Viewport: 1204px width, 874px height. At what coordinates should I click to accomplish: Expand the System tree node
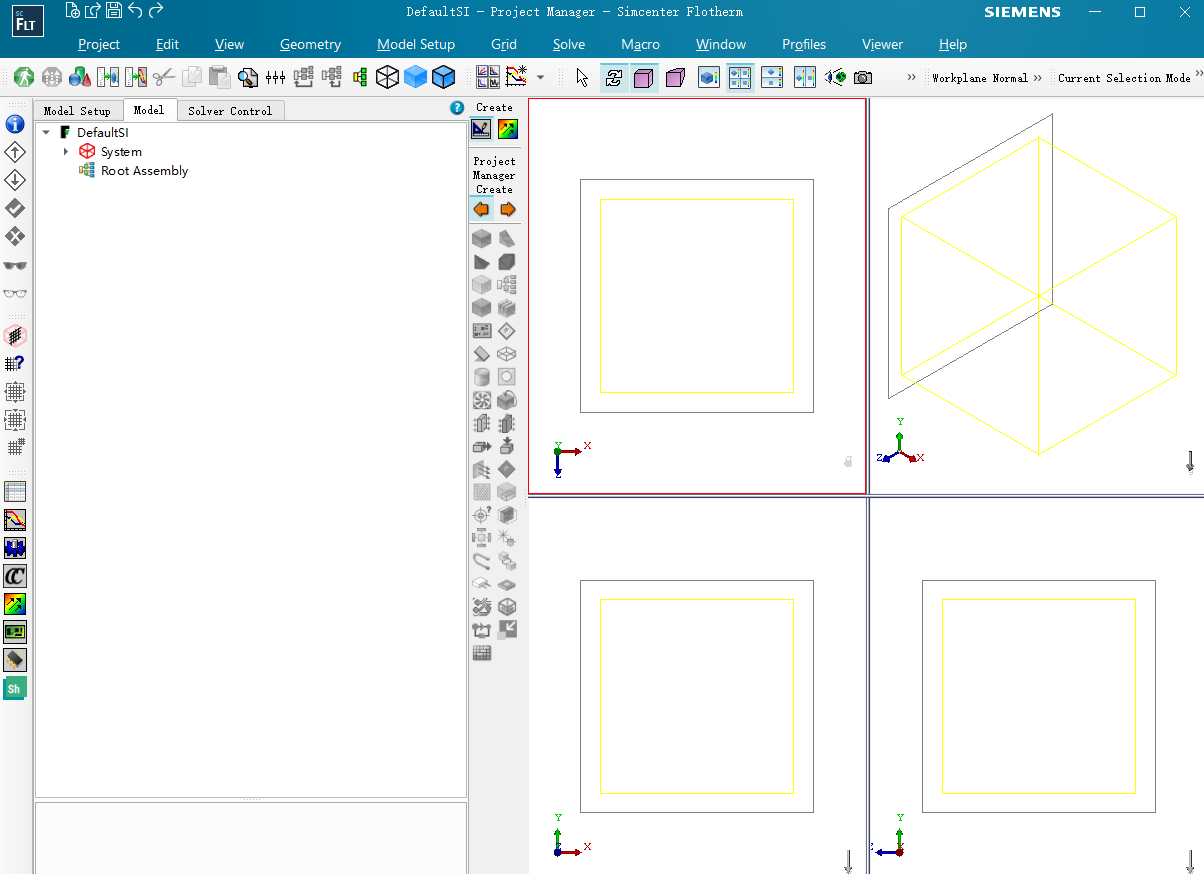(66, 152)
